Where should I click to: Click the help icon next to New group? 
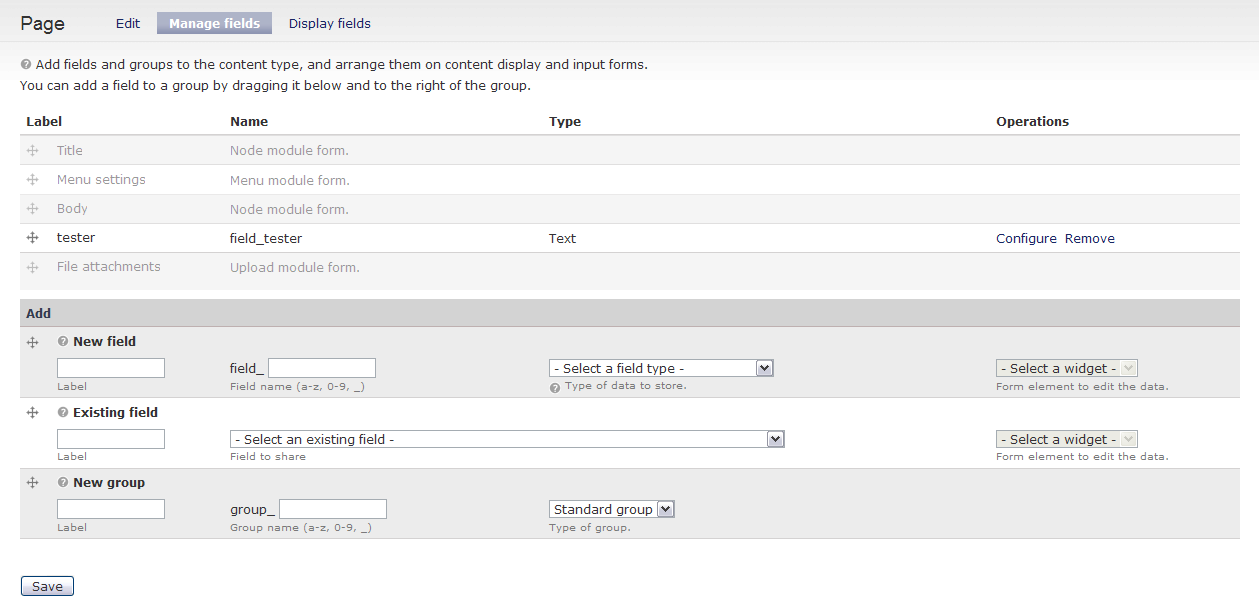(x=63, y=482)
